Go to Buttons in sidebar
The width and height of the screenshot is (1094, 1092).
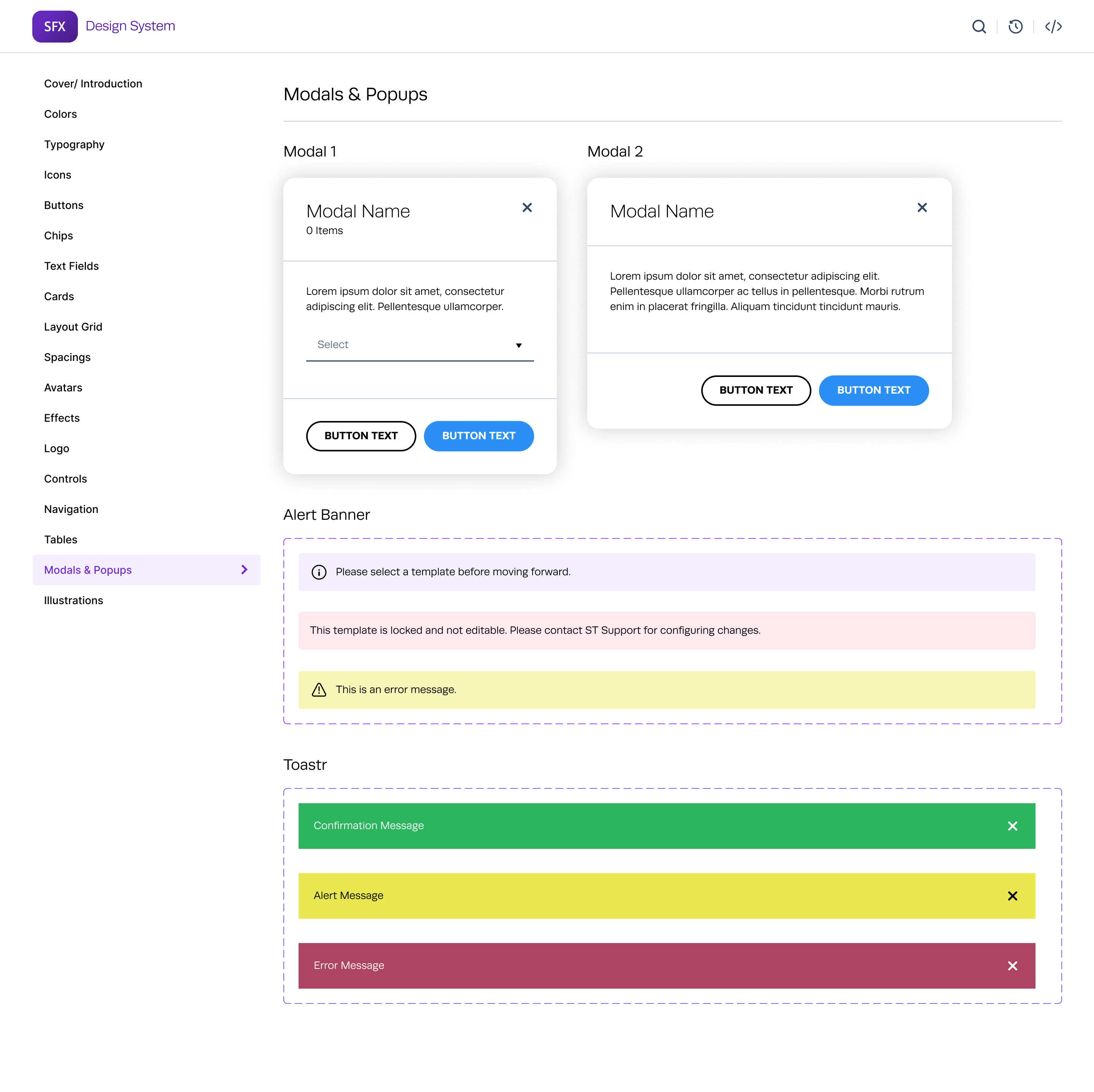(x=63, y=205)
